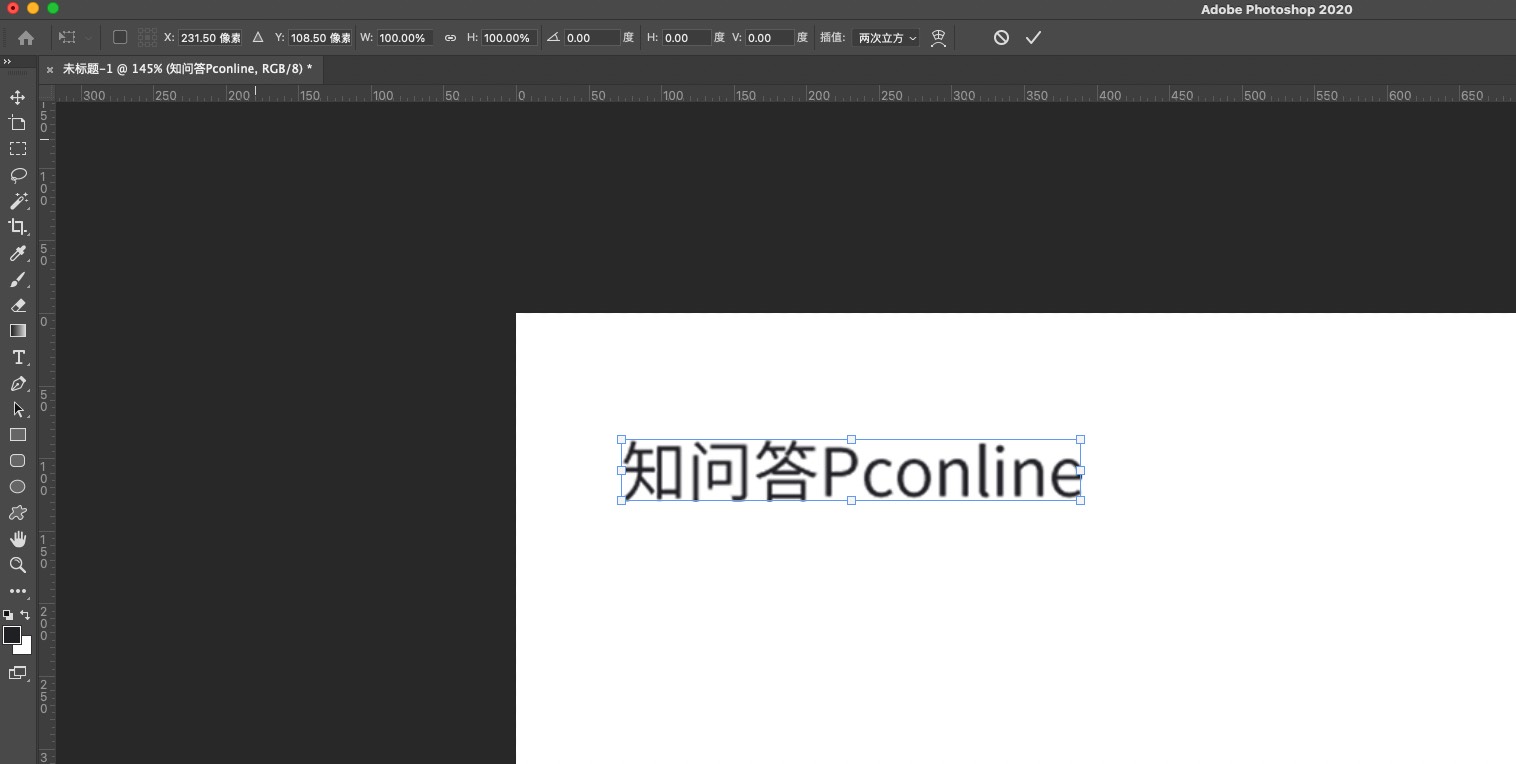Click the middle-left transform handle

[x=621, y=470]
